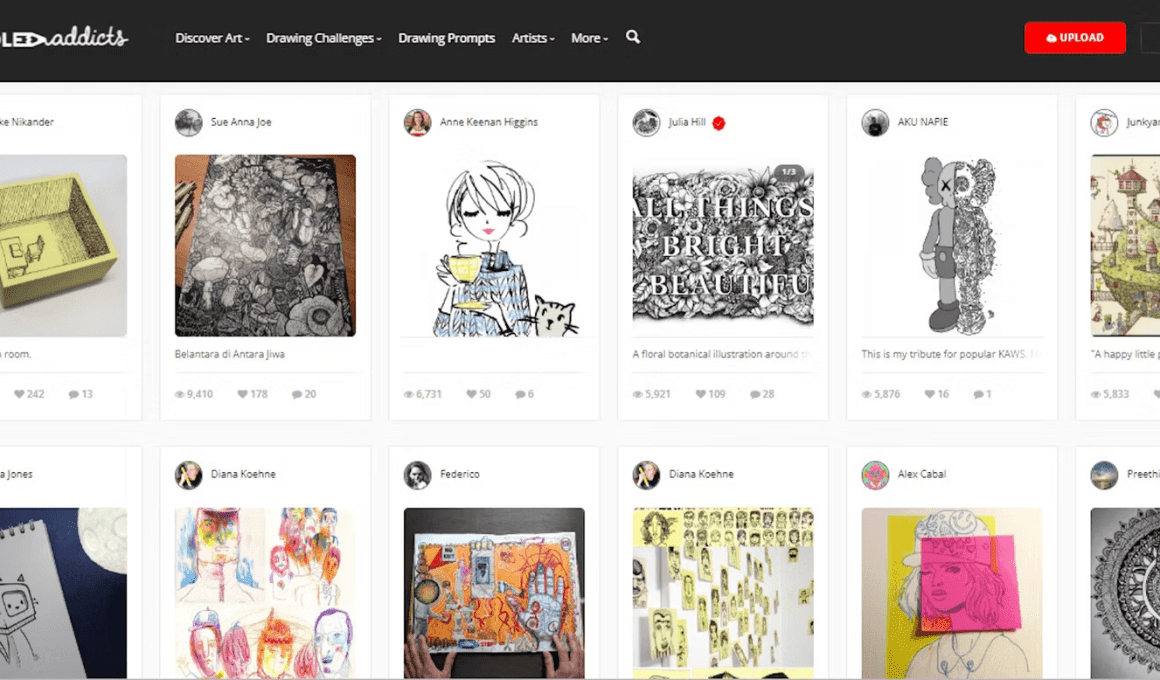Like AKU NAPIE's KAWS tribute
The image size is (1160, 680).
click(929, 394)
